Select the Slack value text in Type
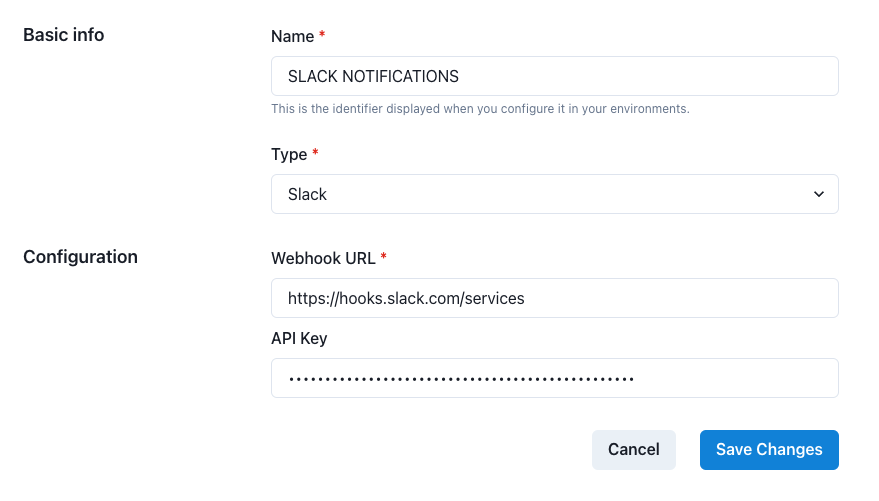879x501 pixels. pyautogui.click(x=307, y=194)
